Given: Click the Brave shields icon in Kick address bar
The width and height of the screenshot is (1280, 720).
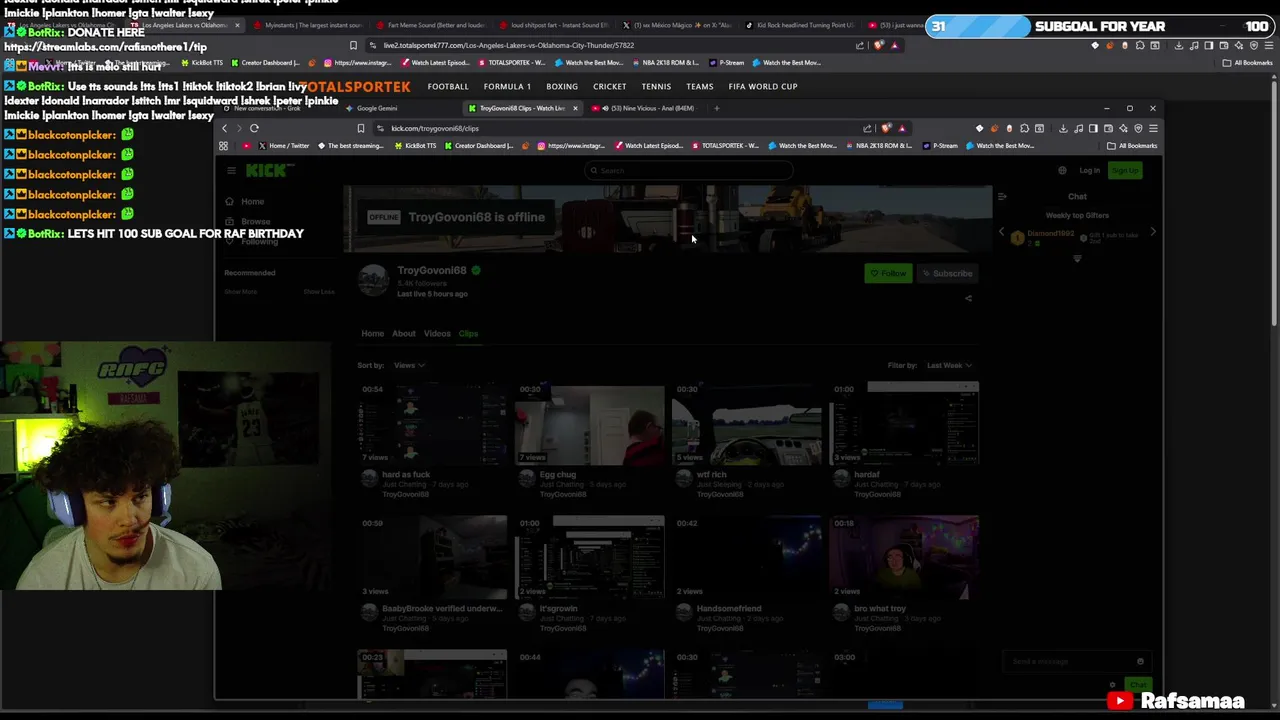Looking at the screenshot, I should pos(886,128).
